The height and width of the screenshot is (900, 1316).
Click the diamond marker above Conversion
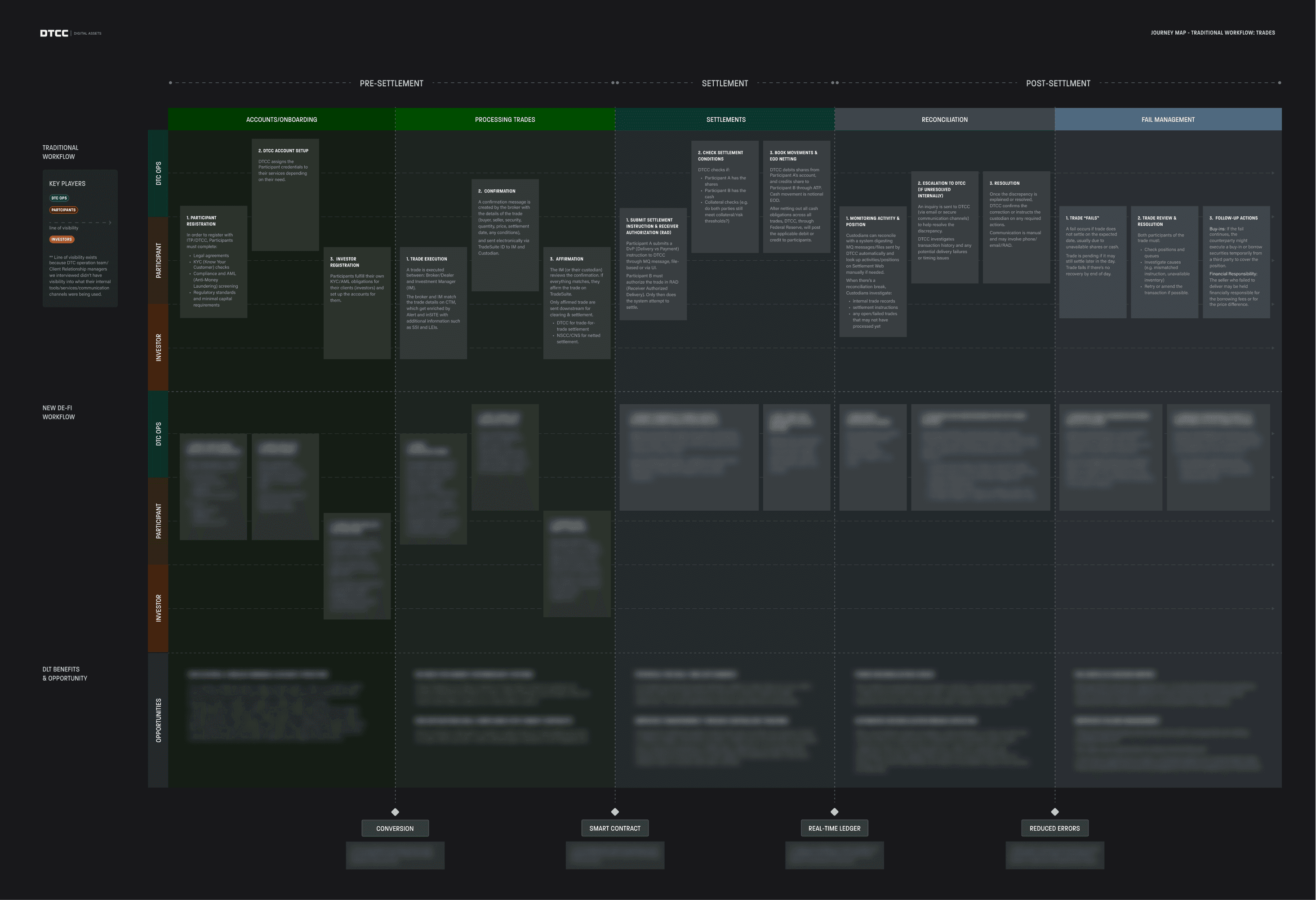(395, 811)
